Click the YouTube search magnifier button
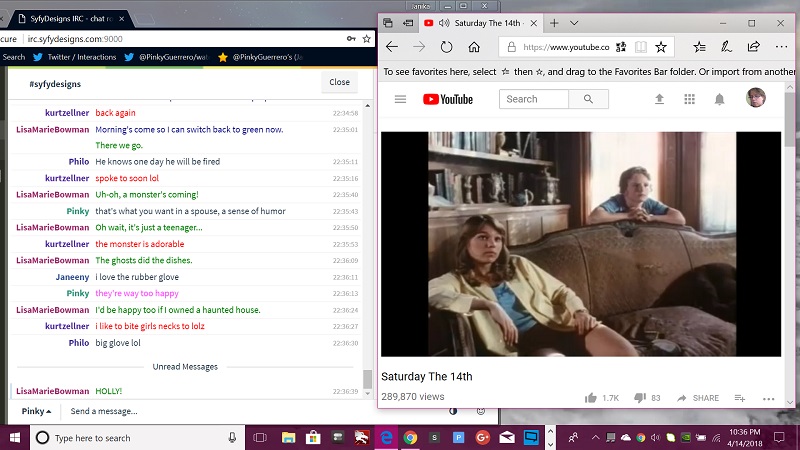 point(588,99)
